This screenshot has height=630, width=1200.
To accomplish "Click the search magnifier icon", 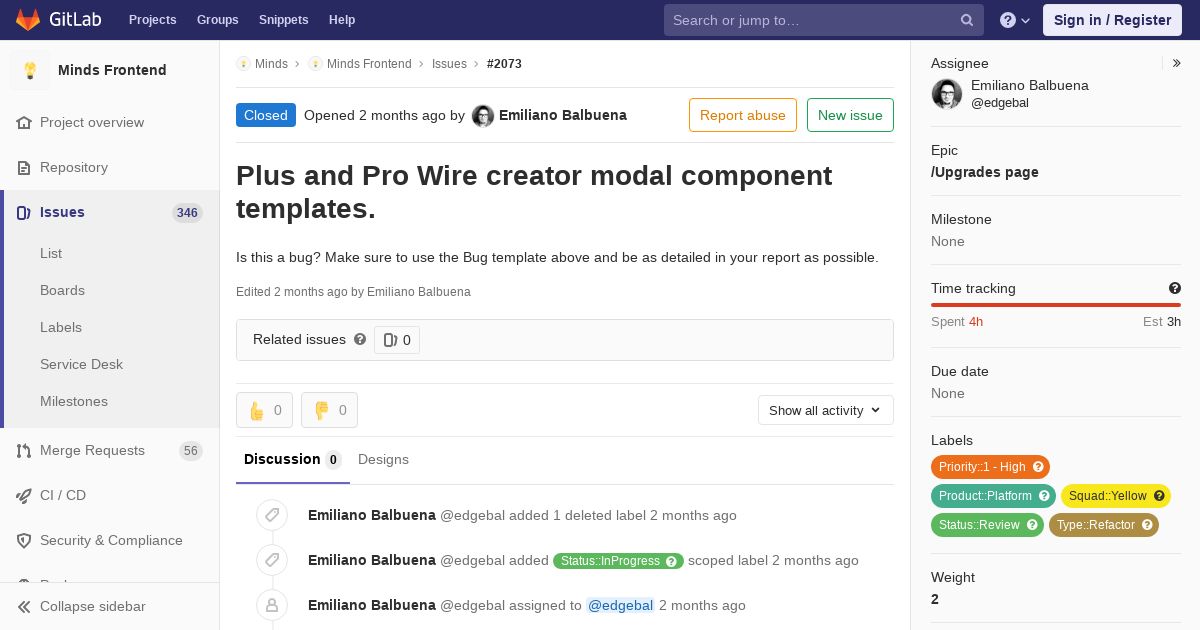I will pos(967,20).
